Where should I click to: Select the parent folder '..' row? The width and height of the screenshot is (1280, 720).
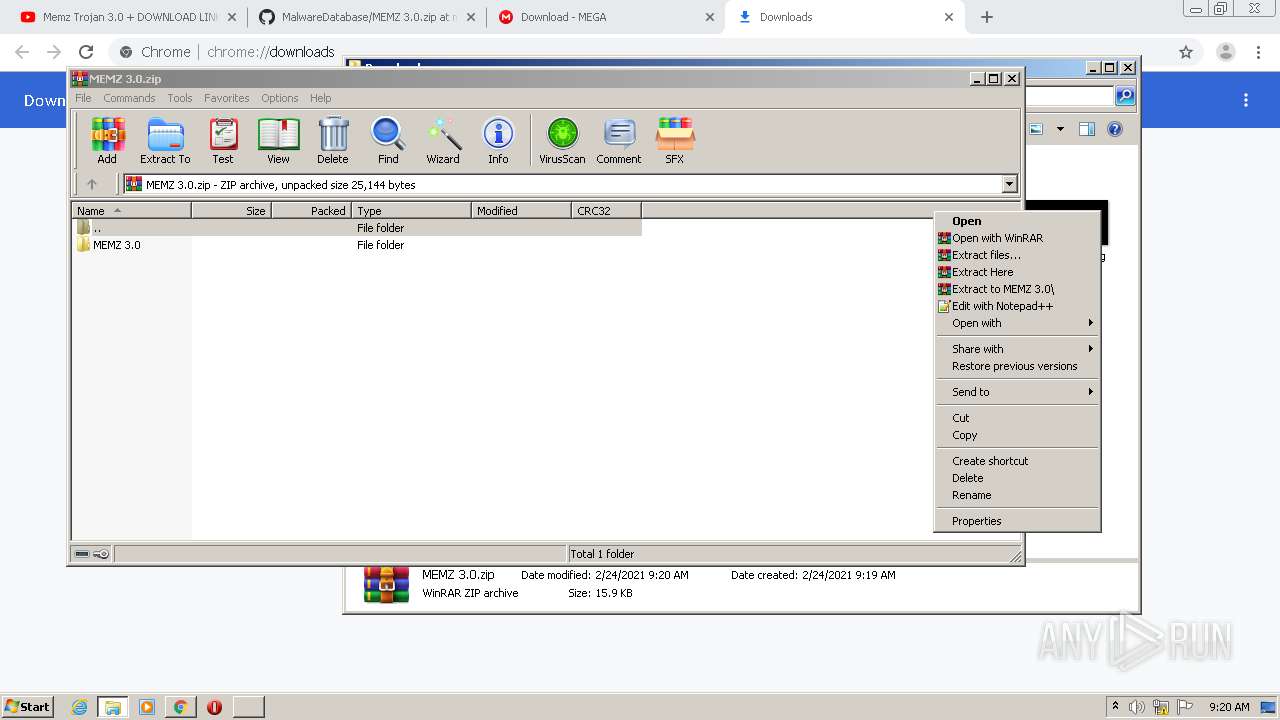point(357,228)
